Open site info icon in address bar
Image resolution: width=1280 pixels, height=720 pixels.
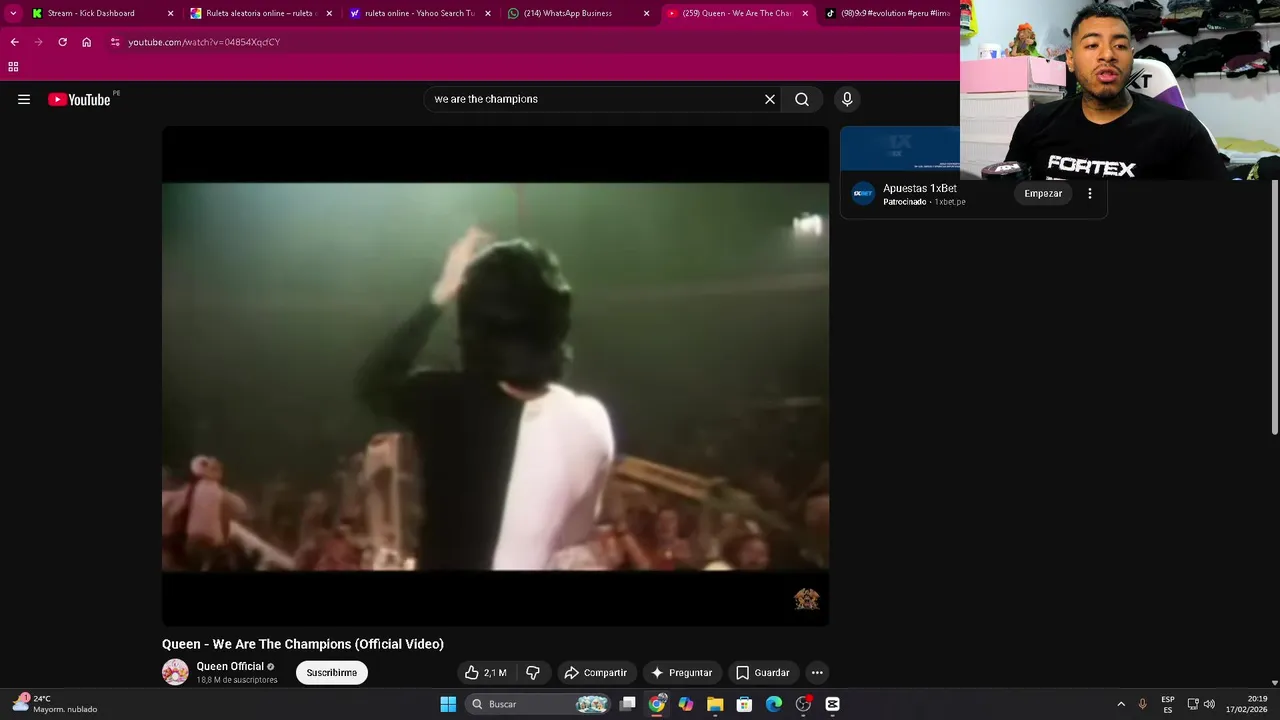pyautogui.click(x=115, y=42)
